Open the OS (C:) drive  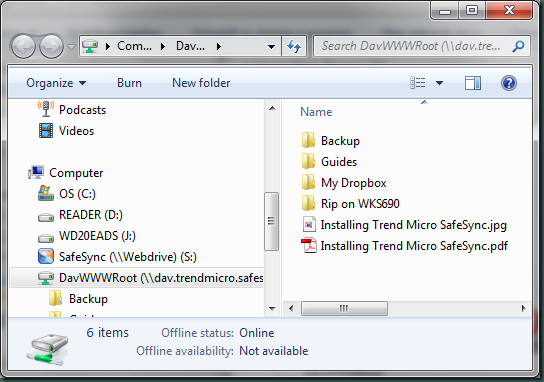77,194
